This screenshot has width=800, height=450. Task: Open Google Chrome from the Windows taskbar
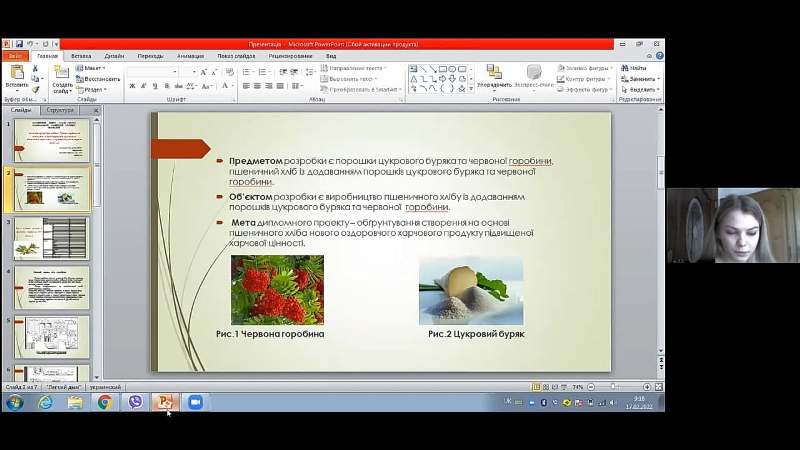105,402
